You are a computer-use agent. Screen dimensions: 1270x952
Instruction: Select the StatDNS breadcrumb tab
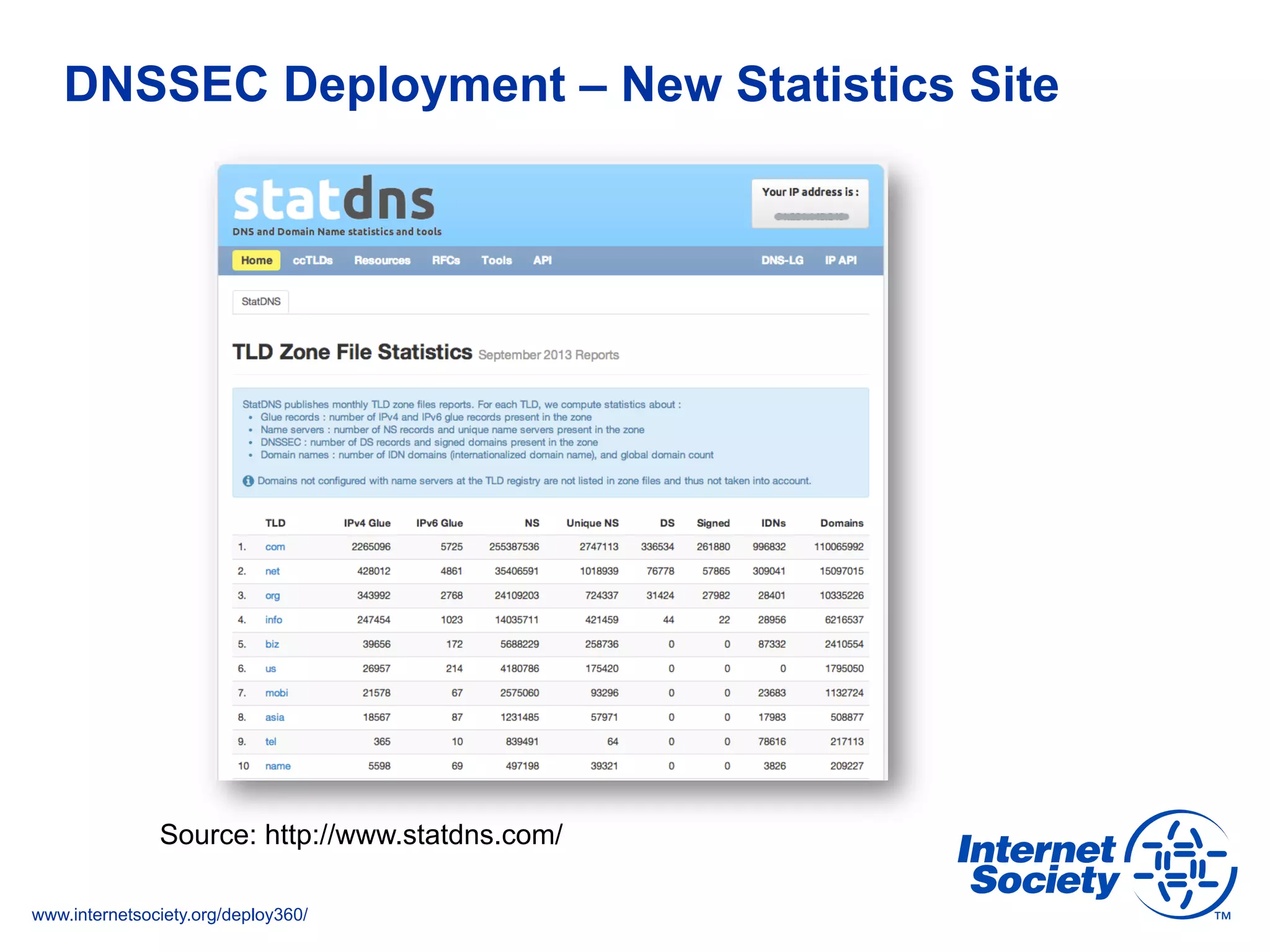[x=260, y=302]
